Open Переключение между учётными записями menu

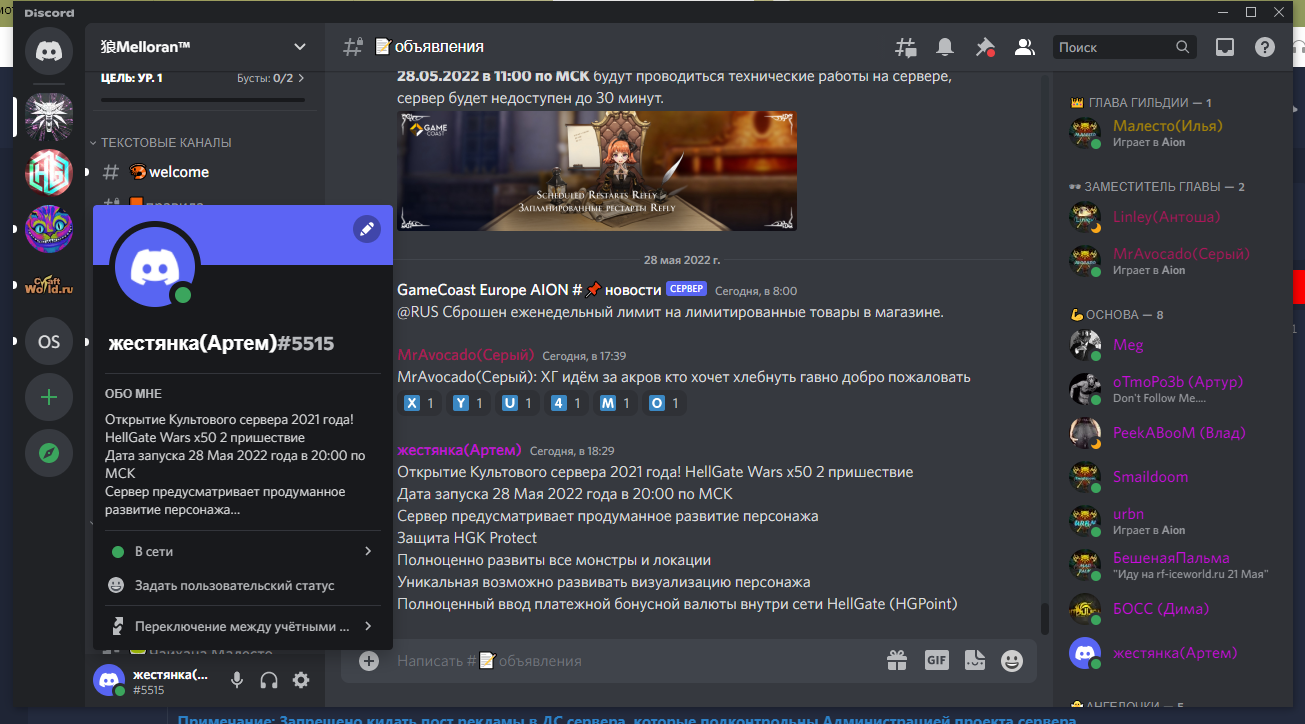(242, 627)
